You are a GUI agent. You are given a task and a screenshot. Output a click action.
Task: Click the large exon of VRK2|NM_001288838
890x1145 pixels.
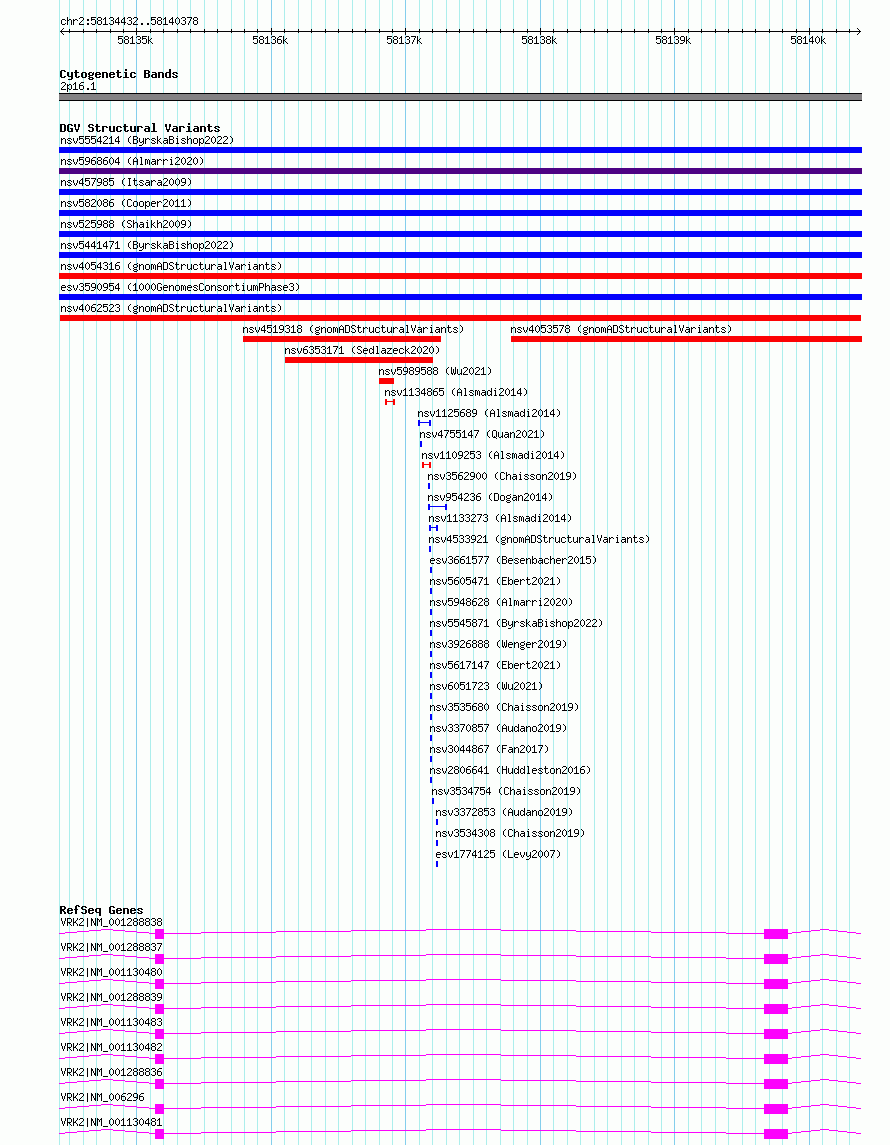coord(776,934)
